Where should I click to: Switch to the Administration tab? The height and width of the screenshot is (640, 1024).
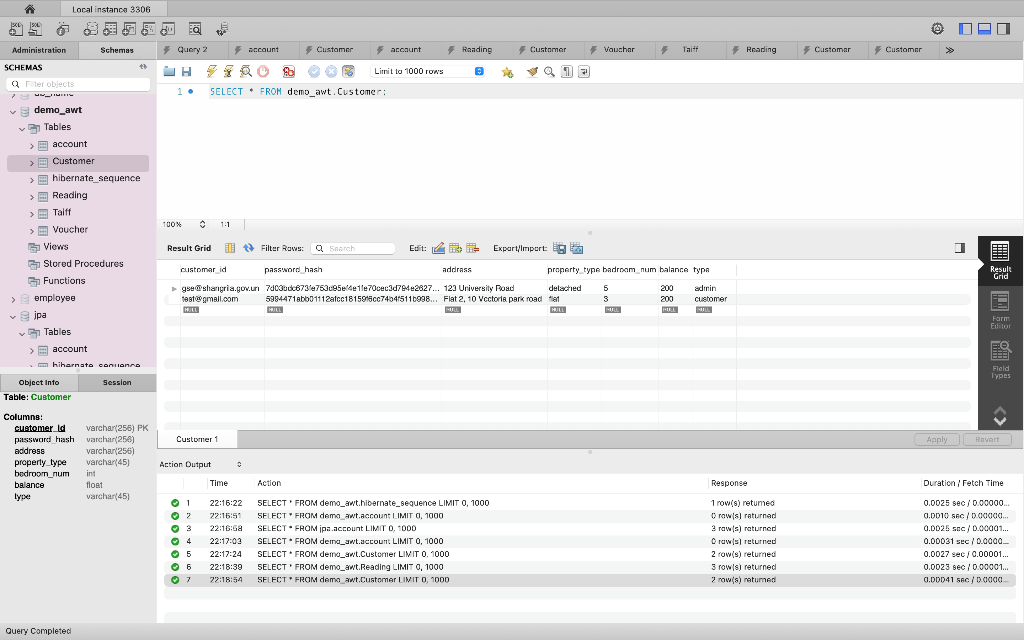pyautogui.click(x=39, y=50)
